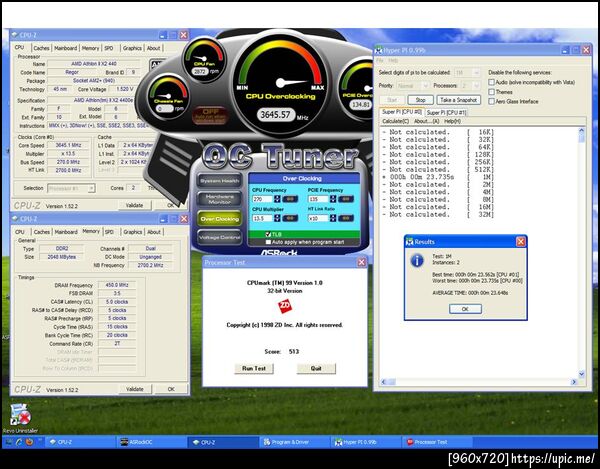Apply PCIE Frequency with GO button
Image resolution: width=600 pixels, height=469 pixels.
pos(346,199)
